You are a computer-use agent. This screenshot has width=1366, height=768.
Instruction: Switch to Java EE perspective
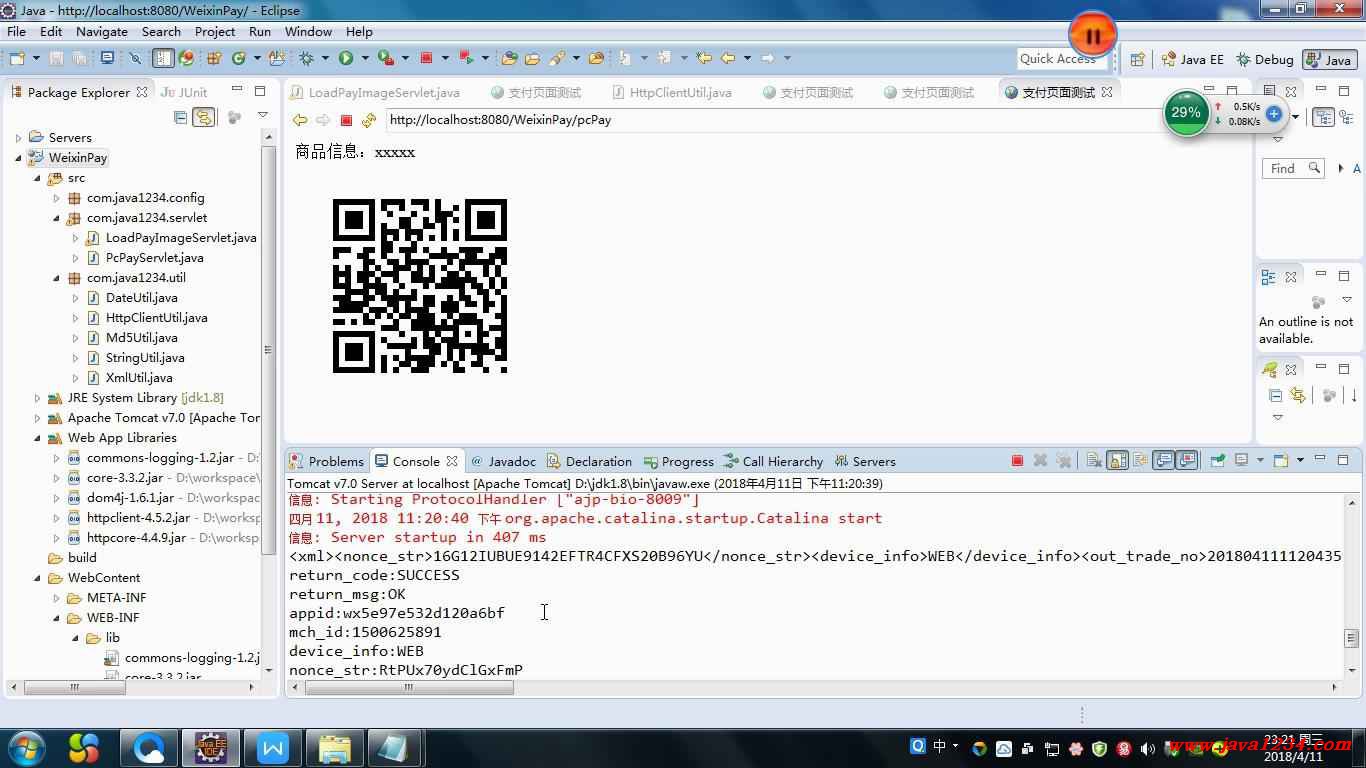click(1192, 59)
